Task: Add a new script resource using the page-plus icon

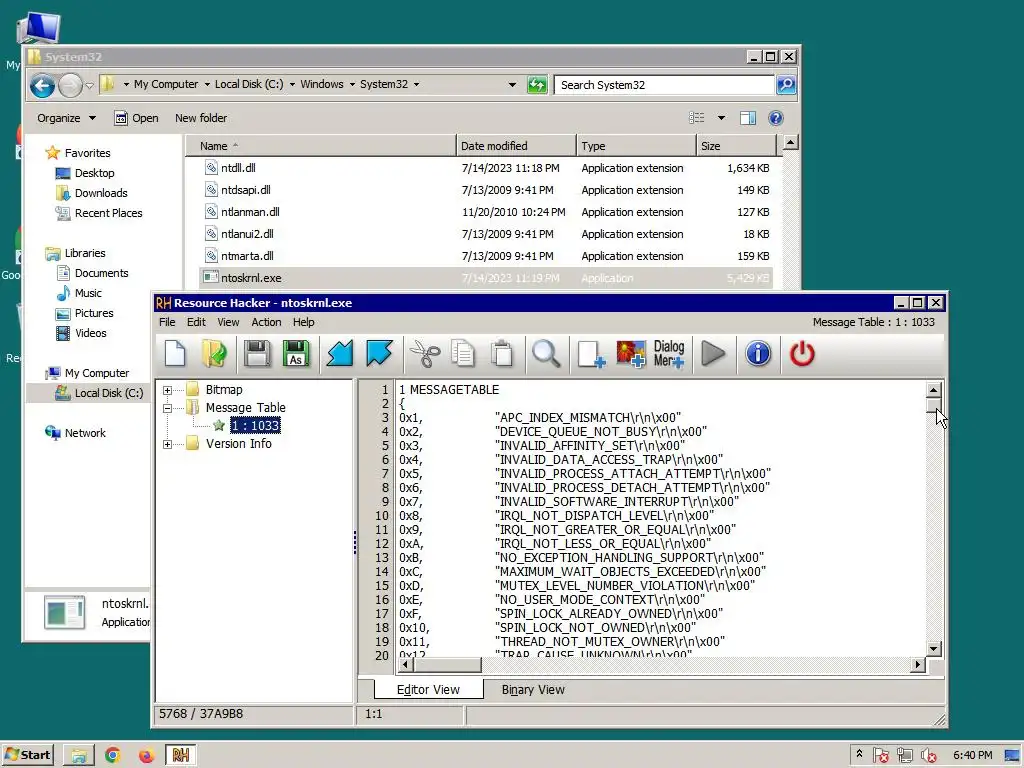Action: [591, 354]
